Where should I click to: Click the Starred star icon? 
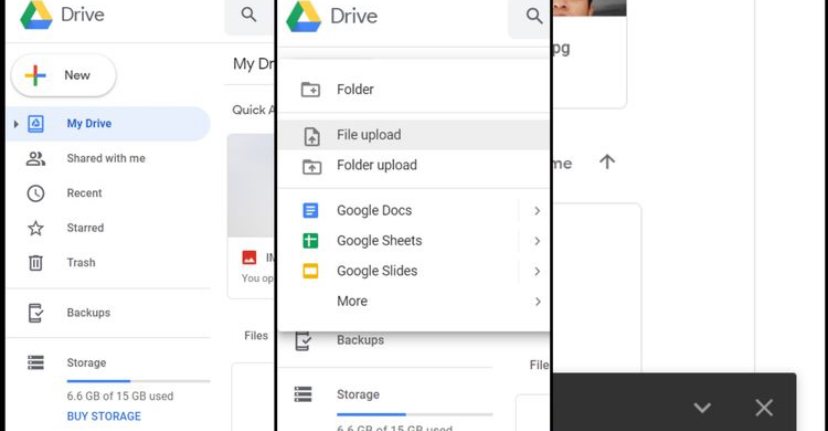coord(35,228)
